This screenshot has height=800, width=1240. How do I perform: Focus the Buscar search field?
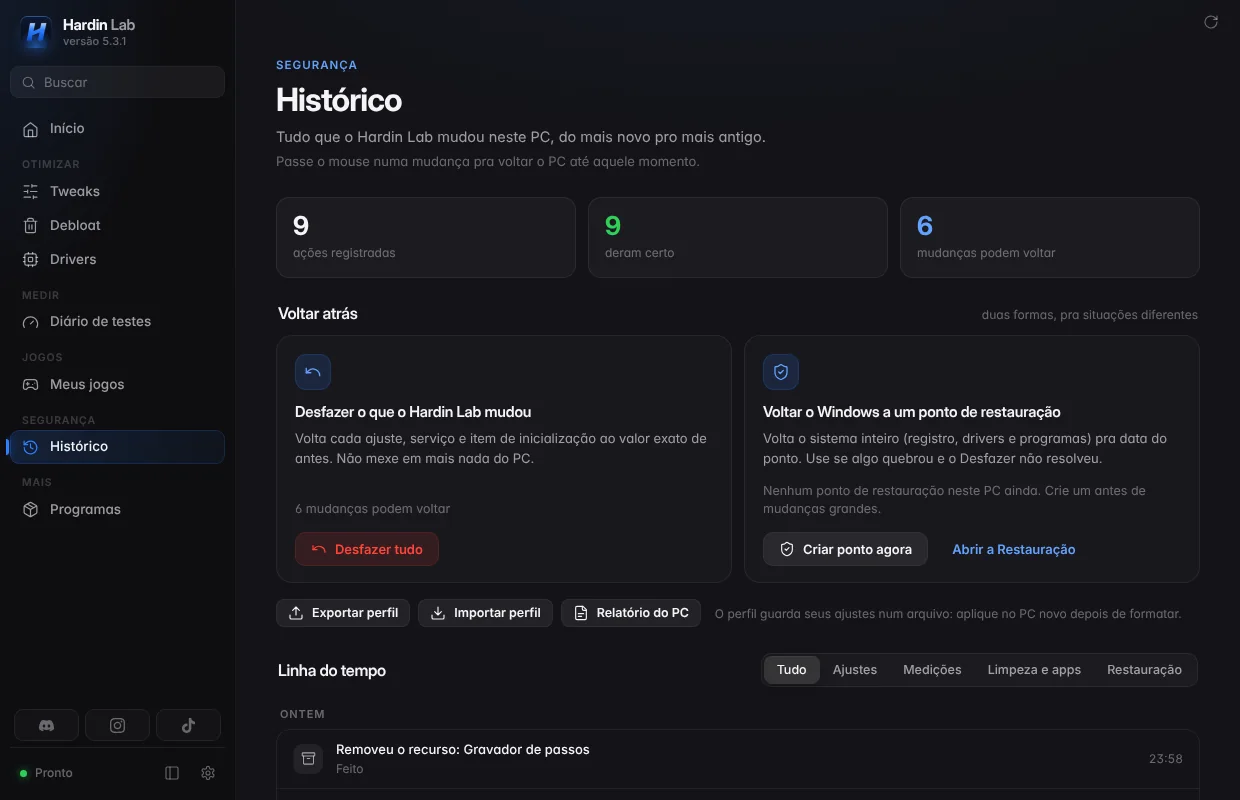pos(117,82)
